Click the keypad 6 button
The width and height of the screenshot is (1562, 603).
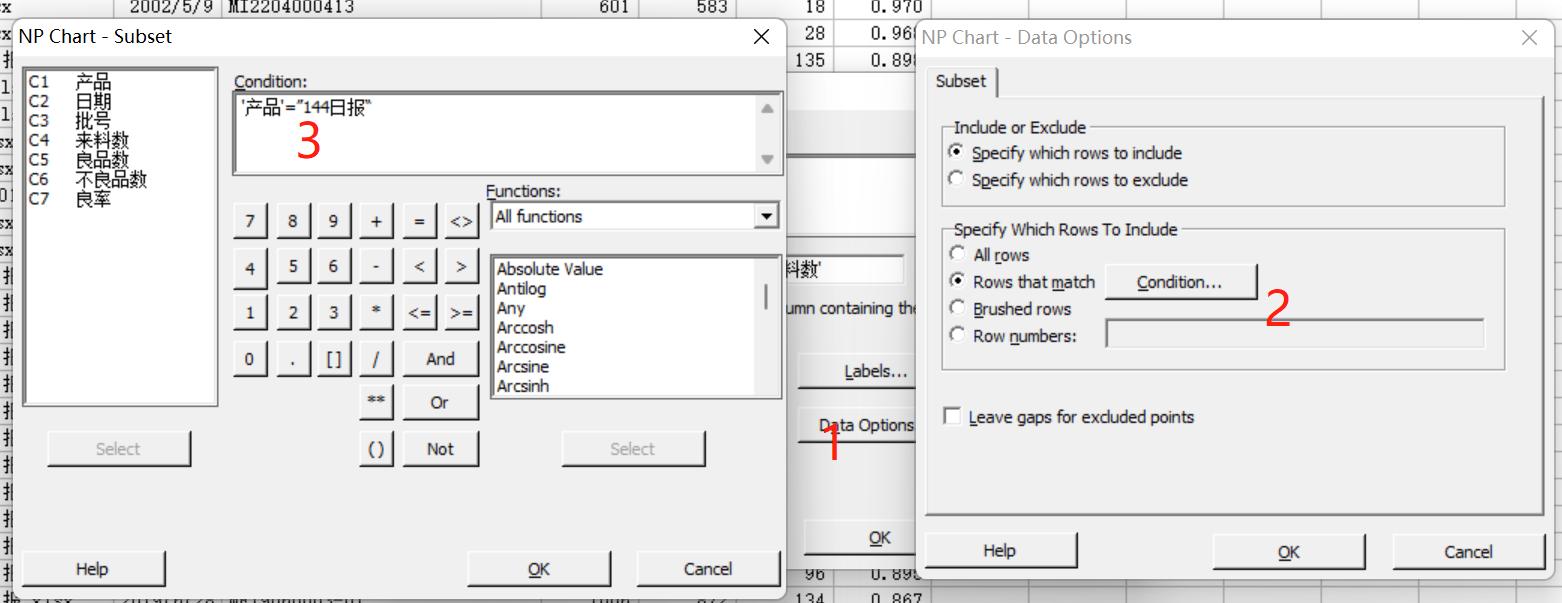click(334, 268)
